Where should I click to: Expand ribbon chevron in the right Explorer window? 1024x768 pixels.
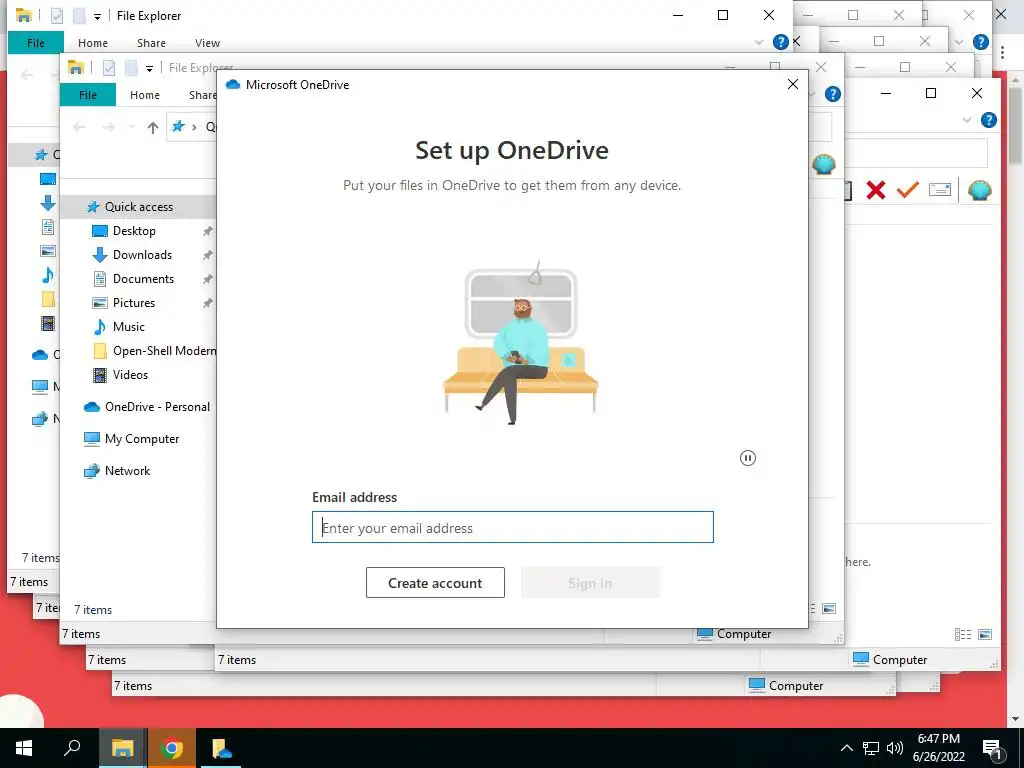[967, 120]
